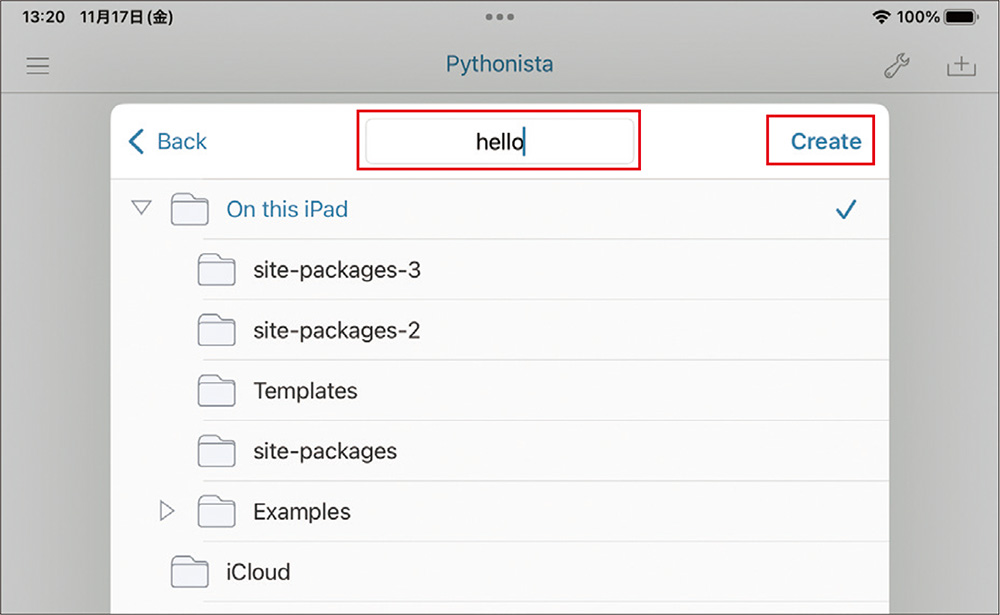Open the sidebar hamburger menu
1000x615 pixels.
coord(37,66)
